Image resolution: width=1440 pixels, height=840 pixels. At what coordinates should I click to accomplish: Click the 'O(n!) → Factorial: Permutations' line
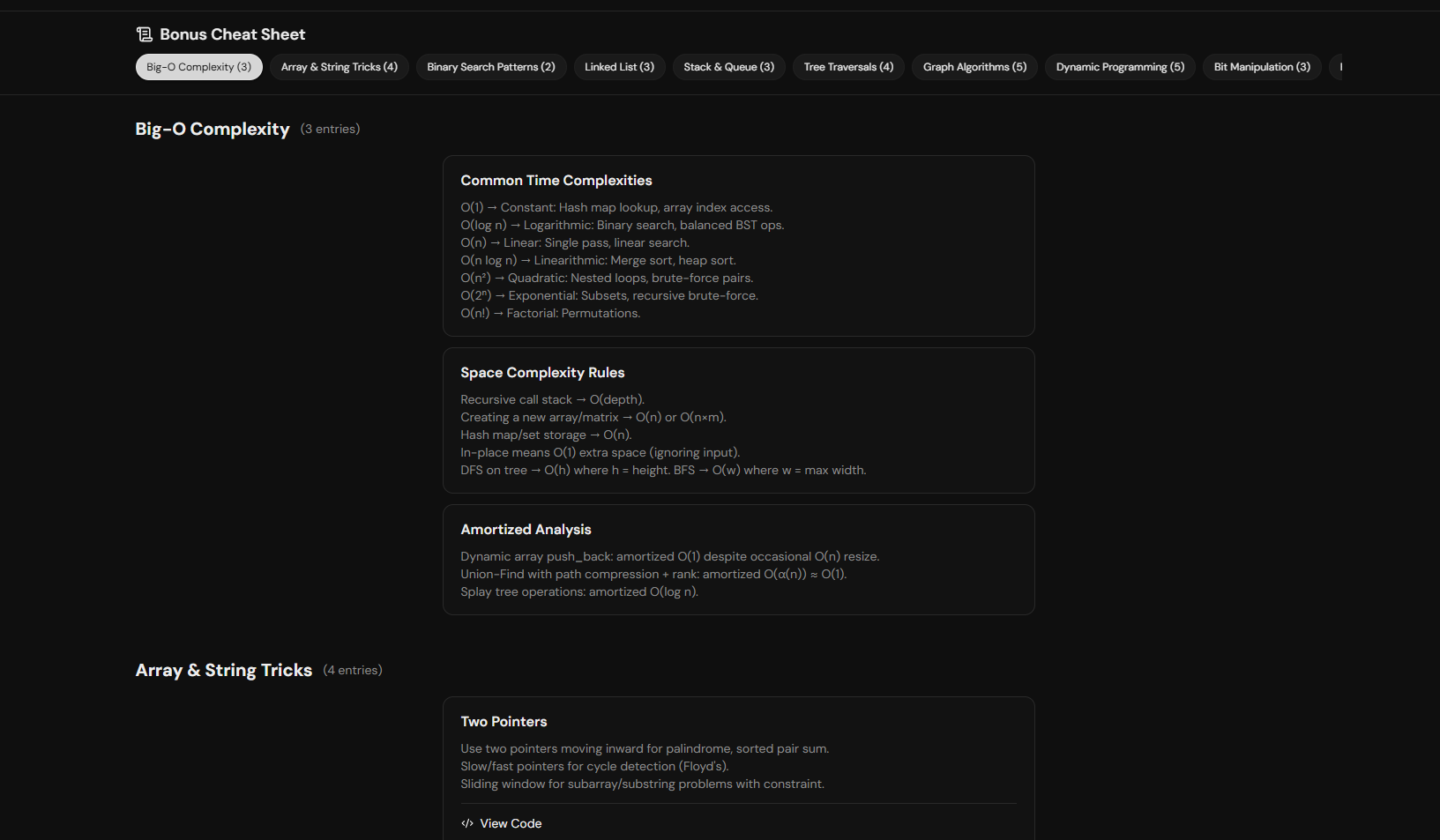(x=550, y=314)
